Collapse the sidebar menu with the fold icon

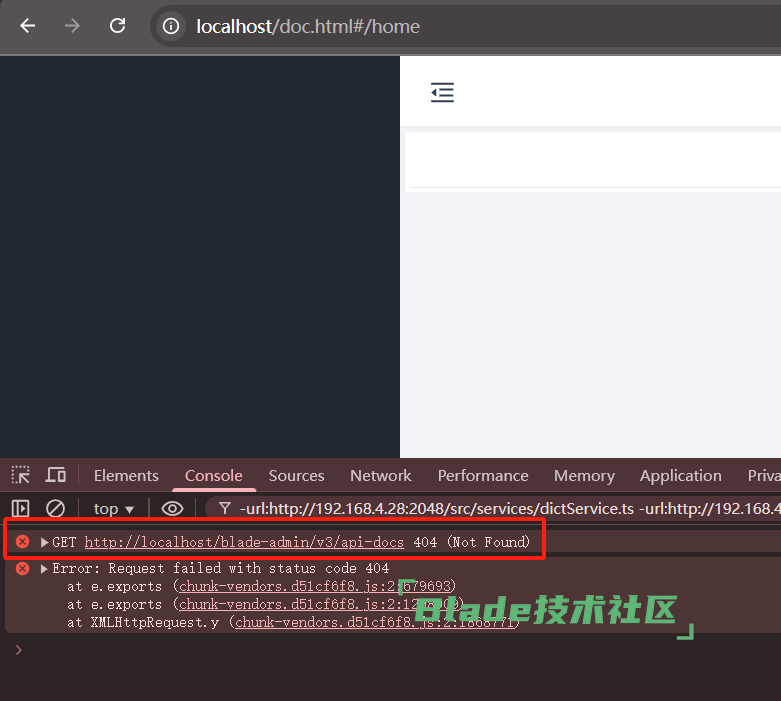442,93
